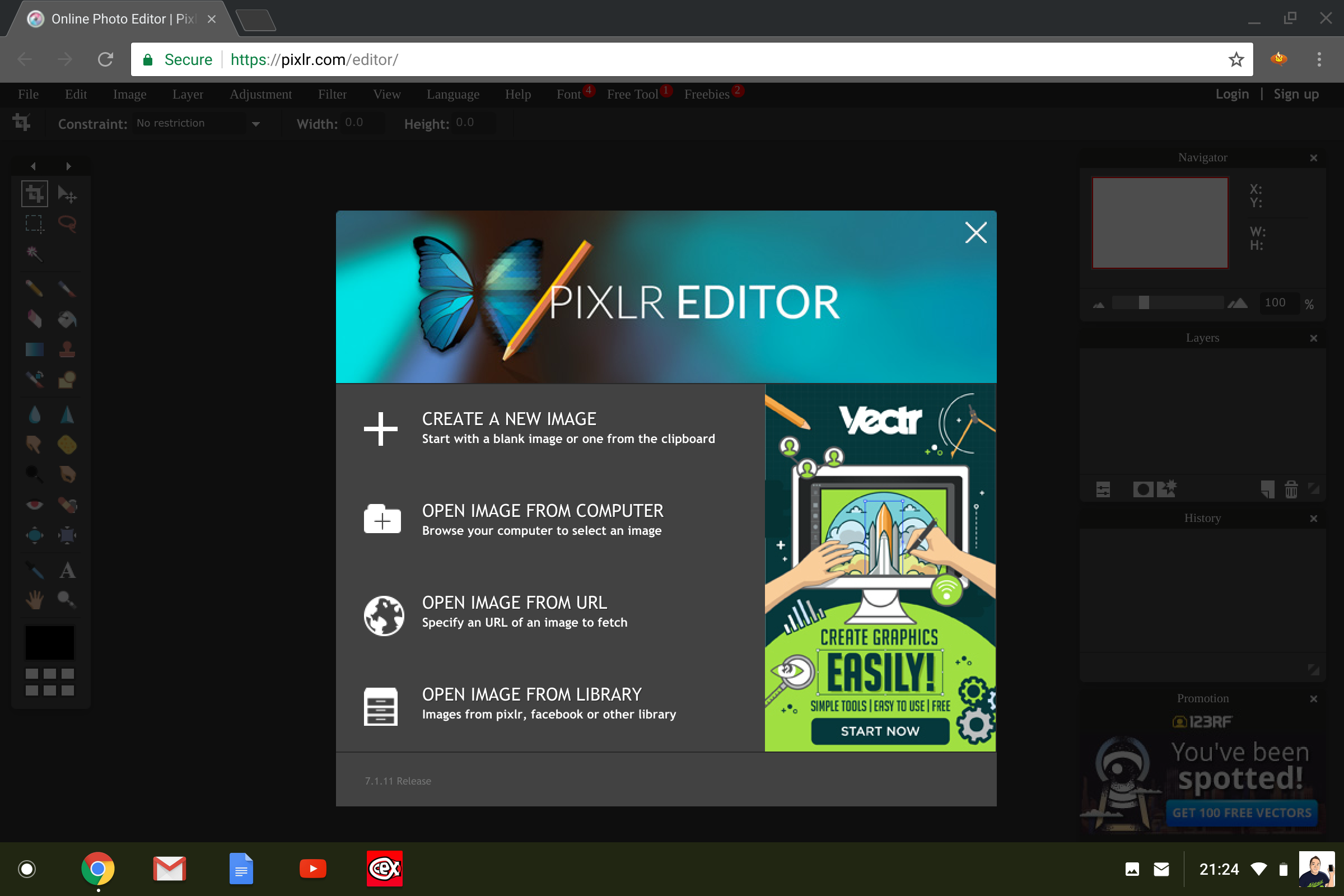Select the Sharpen tool
1344x896 pixels.
click(67, 414)
